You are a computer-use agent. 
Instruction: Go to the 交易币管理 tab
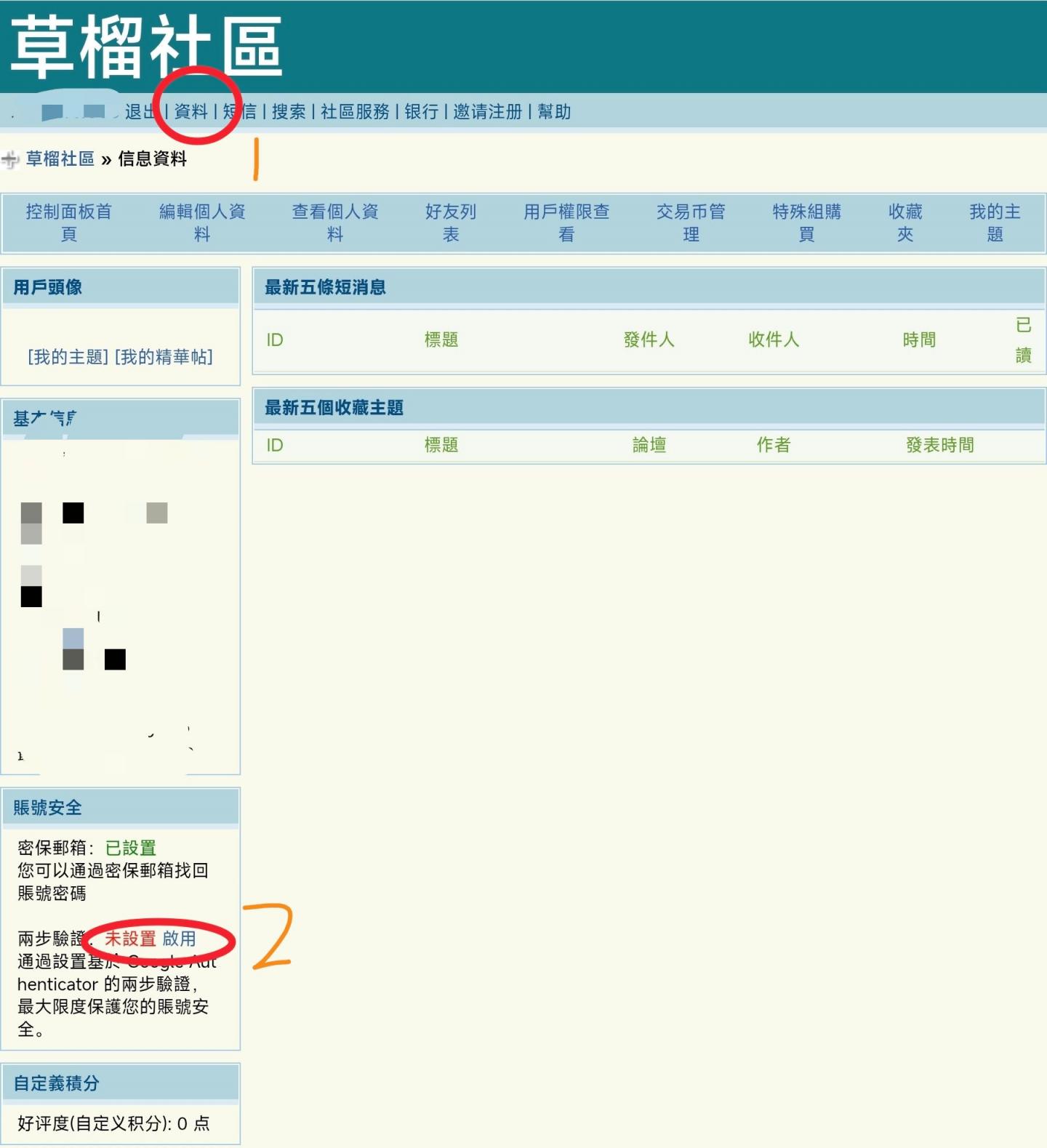691,222
